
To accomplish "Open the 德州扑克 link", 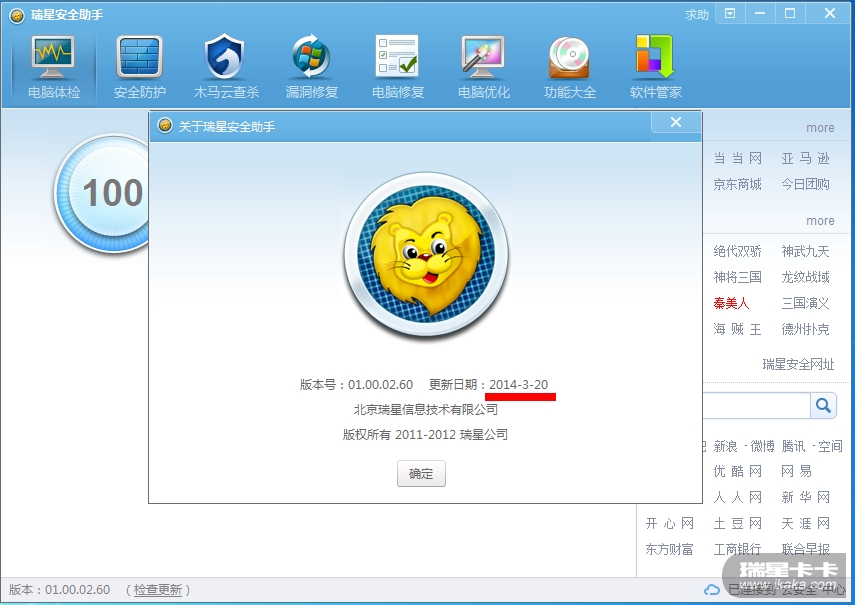I will [805, 329].
